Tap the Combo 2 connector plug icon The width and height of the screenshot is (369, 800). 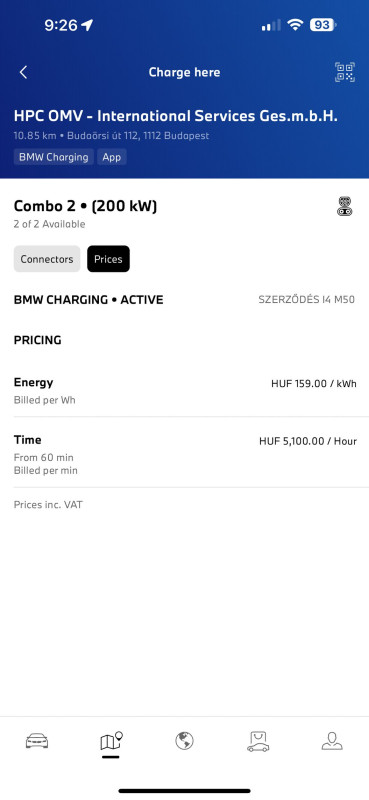(x=345, y=206)
